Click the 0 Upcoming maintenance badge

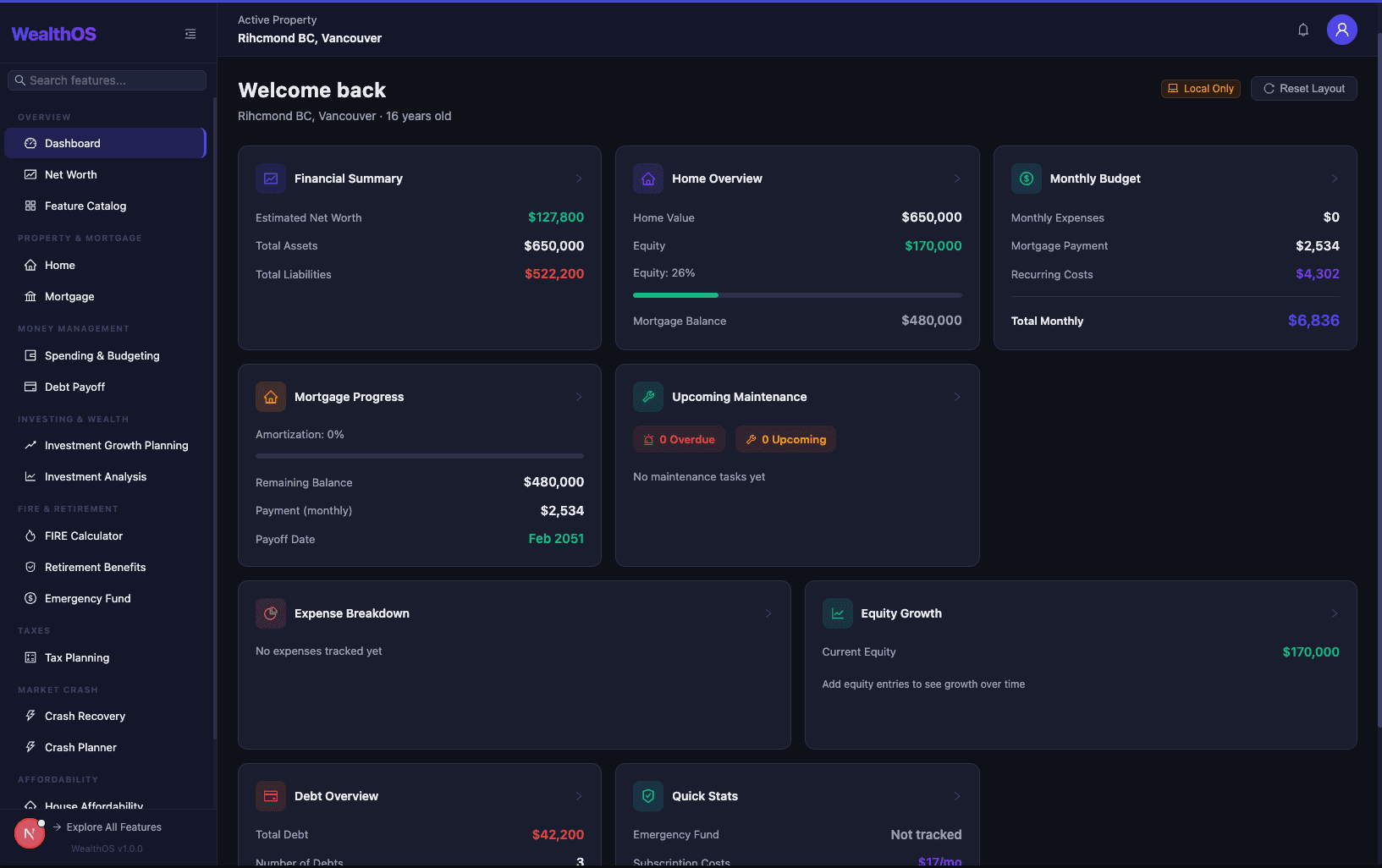tap(785, 439)
